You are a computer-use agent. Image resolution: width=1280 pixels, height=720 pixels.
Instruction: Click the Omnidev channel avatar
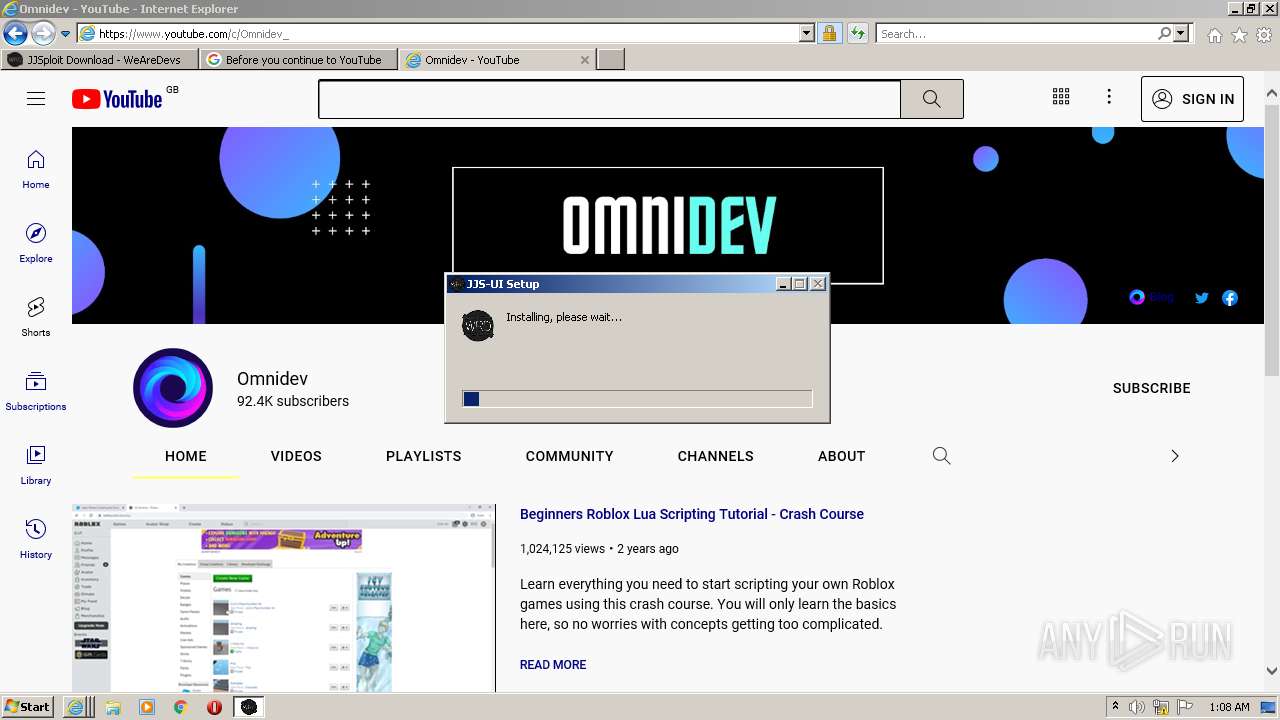pos(173,388)
